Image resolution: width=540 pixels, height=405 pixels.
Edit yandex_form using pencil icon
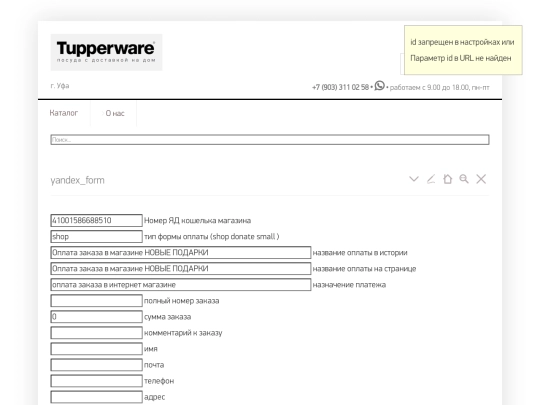pyautogui.click(x=431, y=179)
